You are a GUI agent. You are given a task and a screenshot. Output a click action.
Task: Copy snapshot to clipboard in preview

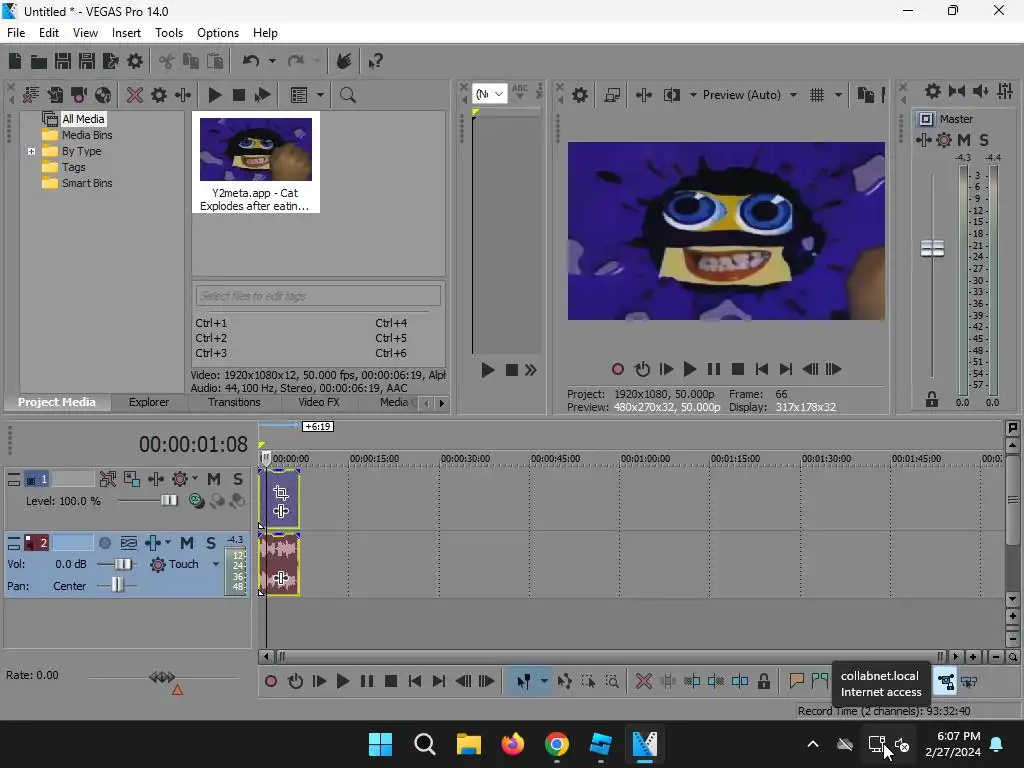point(865,95)
